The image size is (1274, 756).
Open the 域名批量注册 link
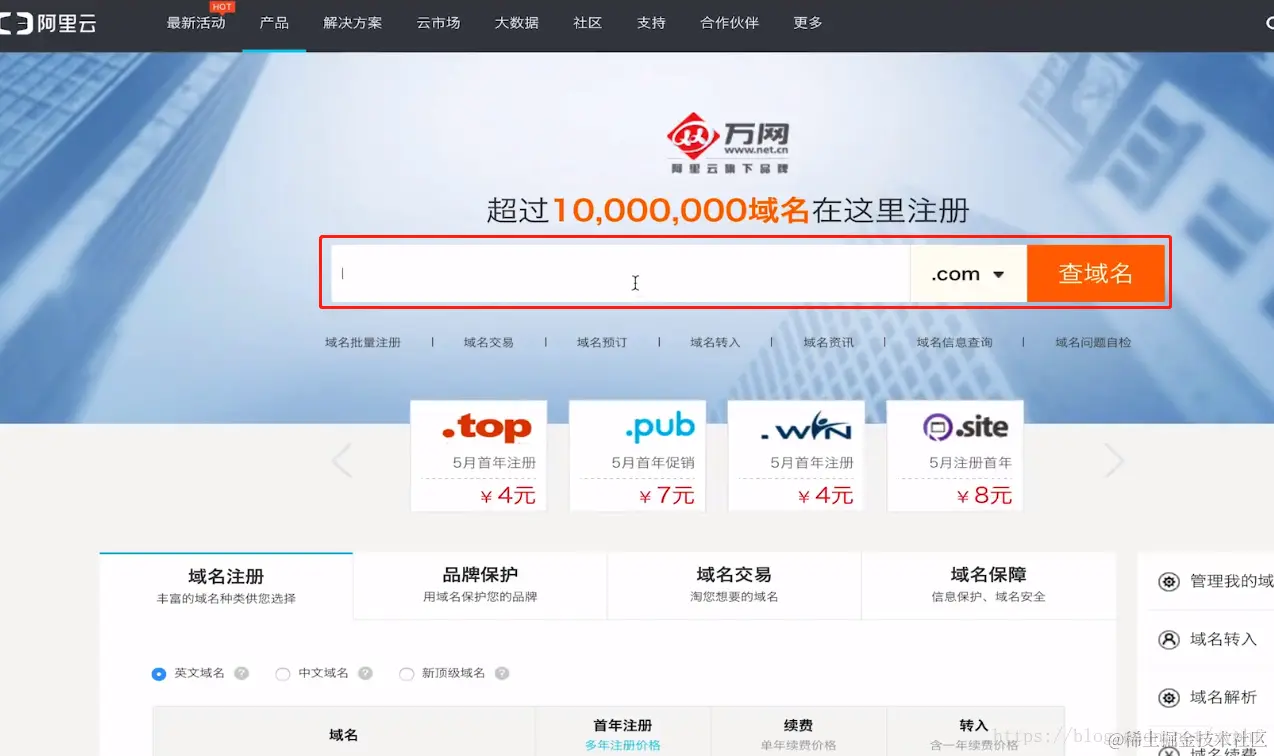click(363, 342)
